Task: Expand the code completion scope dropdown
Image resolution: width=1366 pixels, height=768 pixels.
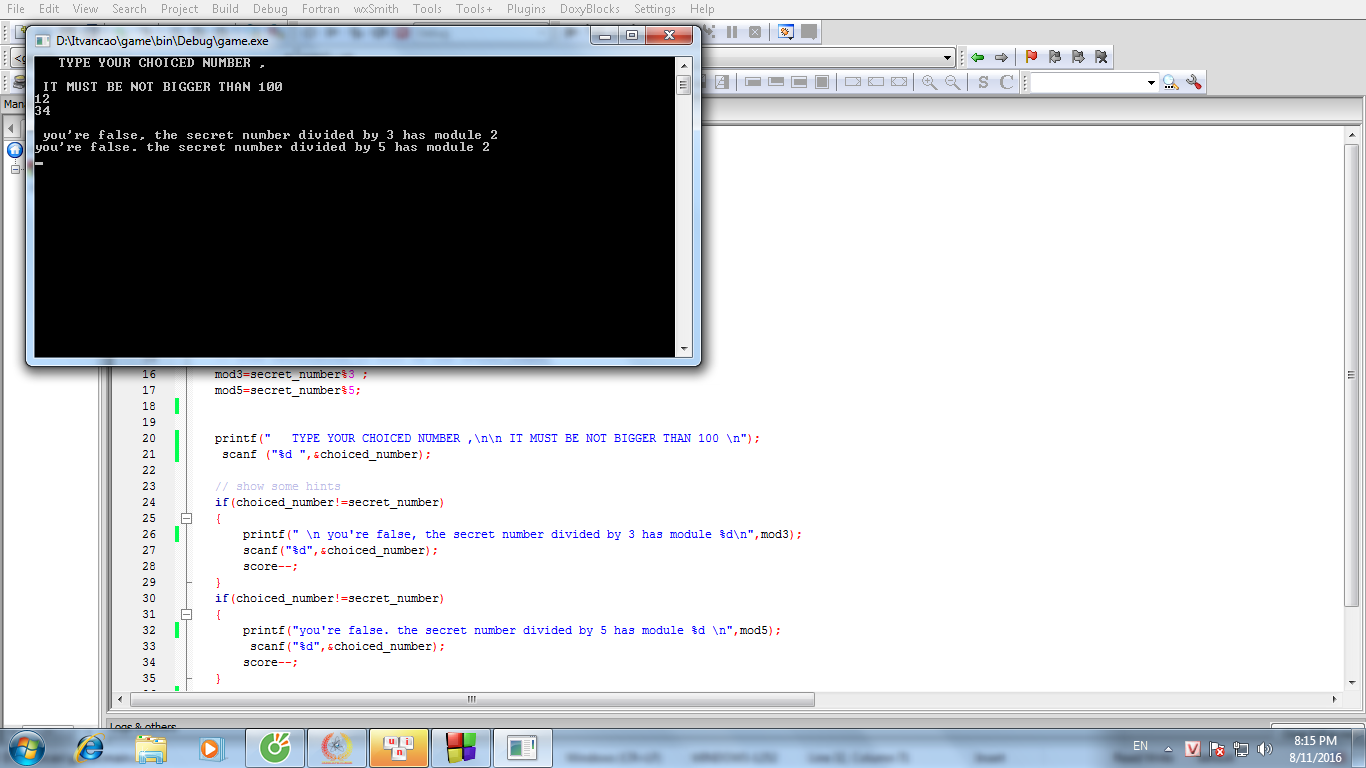Action: click(x=949, y=57)
